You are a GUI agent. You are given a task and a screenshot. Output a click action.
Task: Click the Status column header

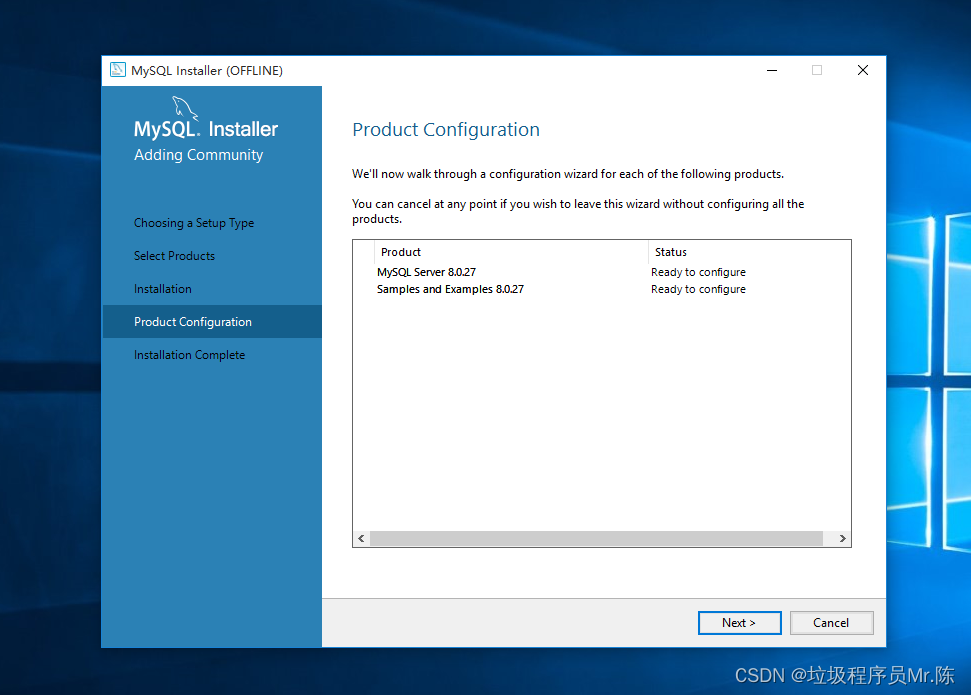(749, 252)
